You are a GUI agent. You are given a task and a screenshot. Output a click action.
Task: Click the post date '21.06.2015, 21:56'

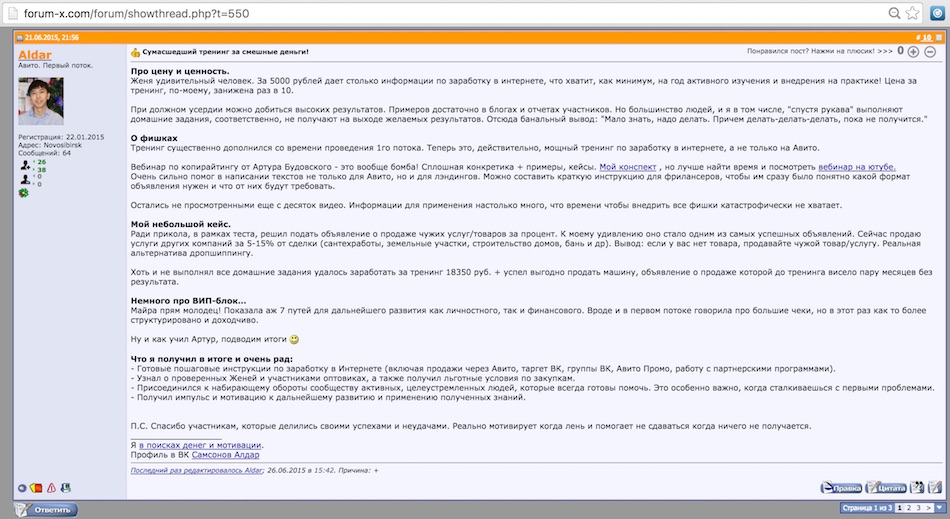[x=52, y=38]
